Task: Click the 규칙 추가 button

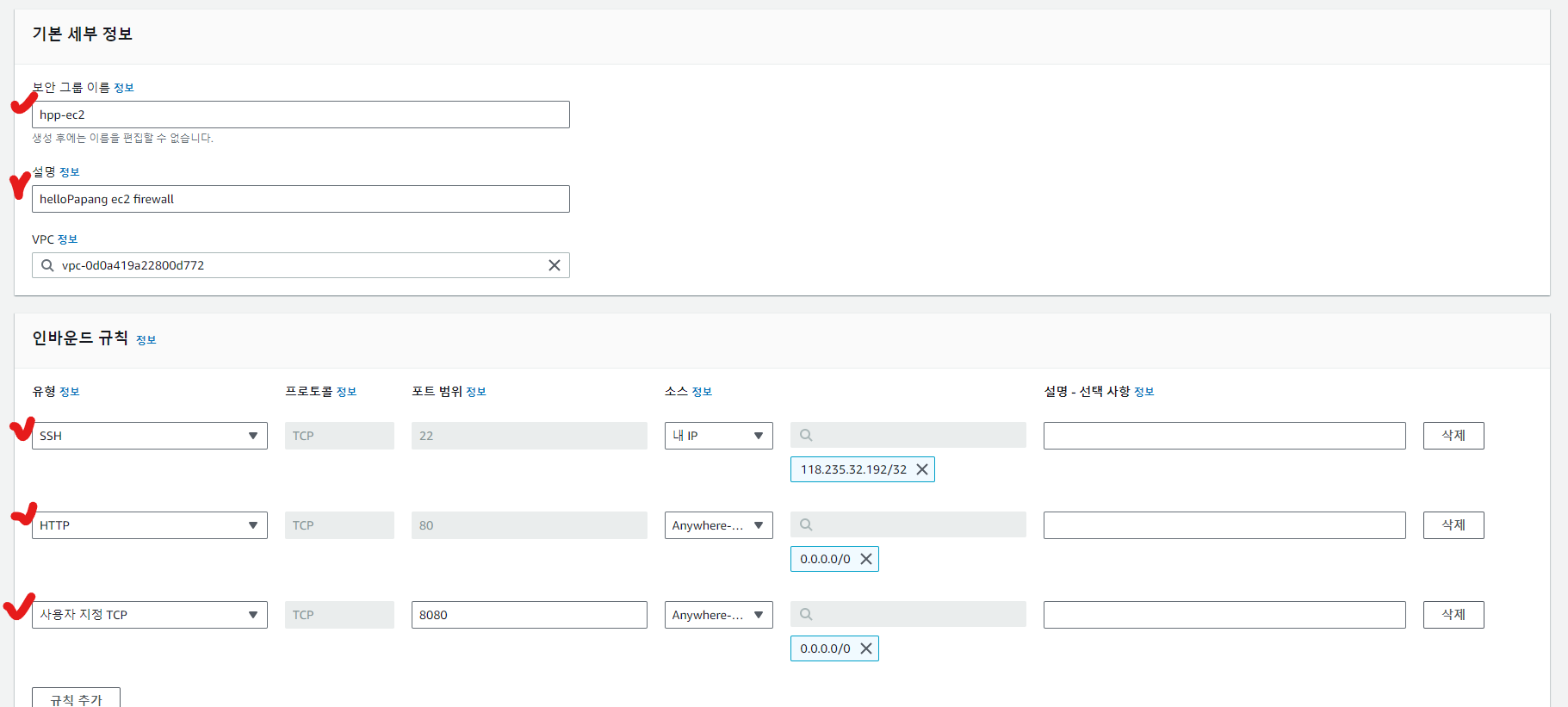Action: click(76, 698)
